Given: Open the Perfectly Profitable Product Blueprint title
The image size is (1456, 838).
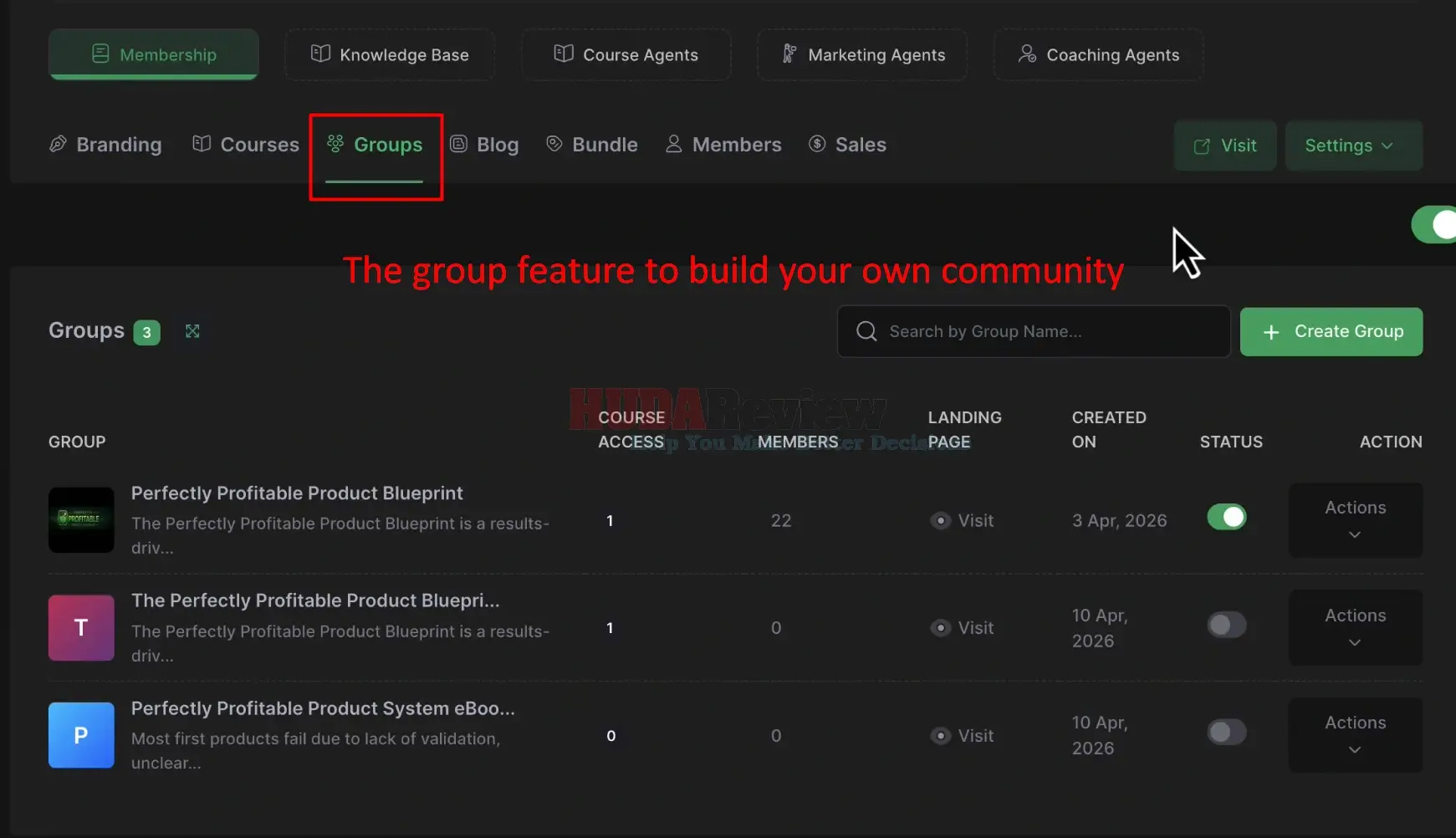Looking at the screenshot, I should (x=297, y=493).
